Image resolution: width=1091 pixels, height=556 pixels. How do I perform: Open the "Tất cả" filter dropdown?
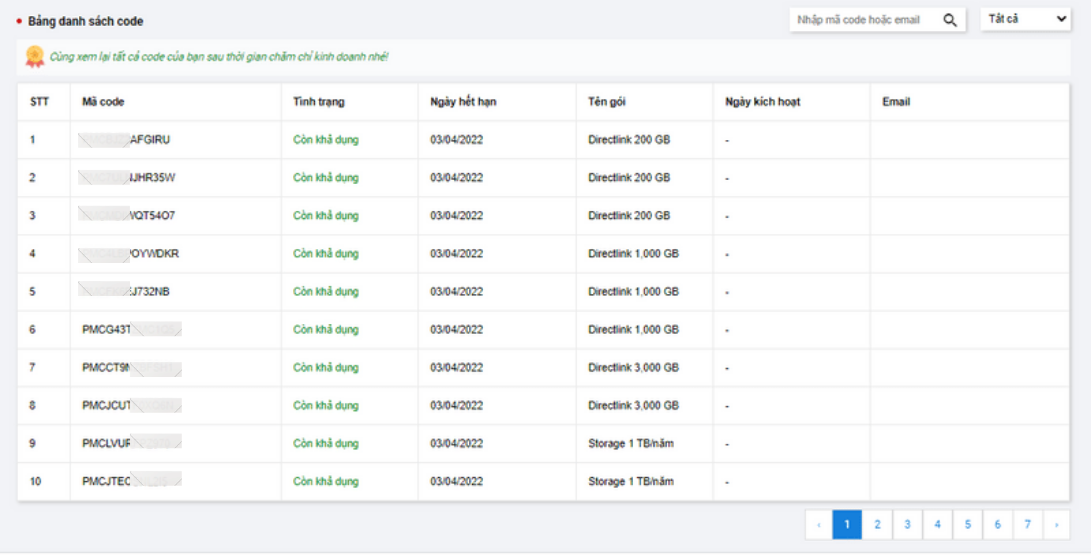pos(1026,20)
